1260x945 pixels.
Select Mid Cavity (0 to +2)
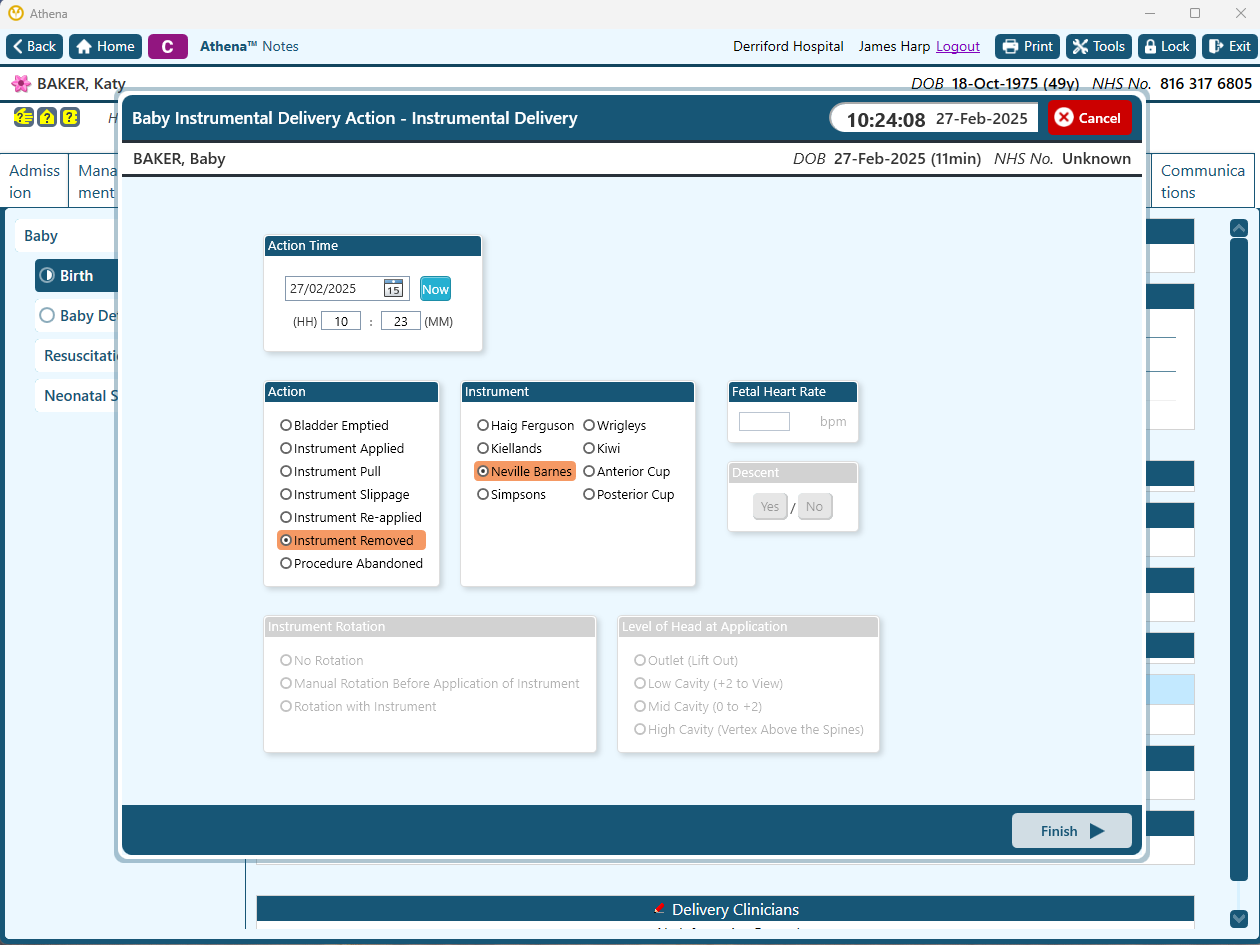tap(698, 706)
